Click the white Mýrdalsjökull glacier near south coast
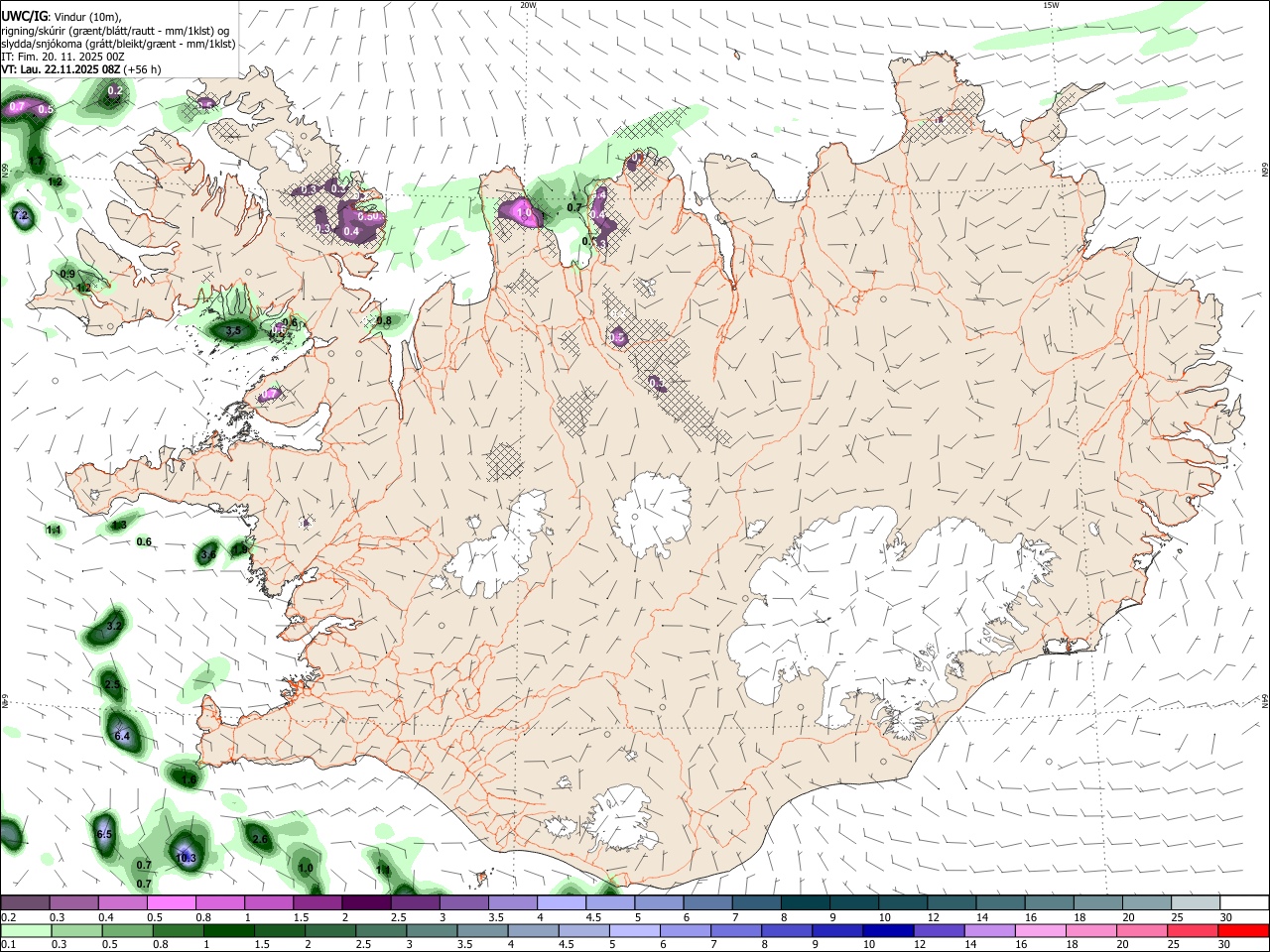 click(620, 818)
